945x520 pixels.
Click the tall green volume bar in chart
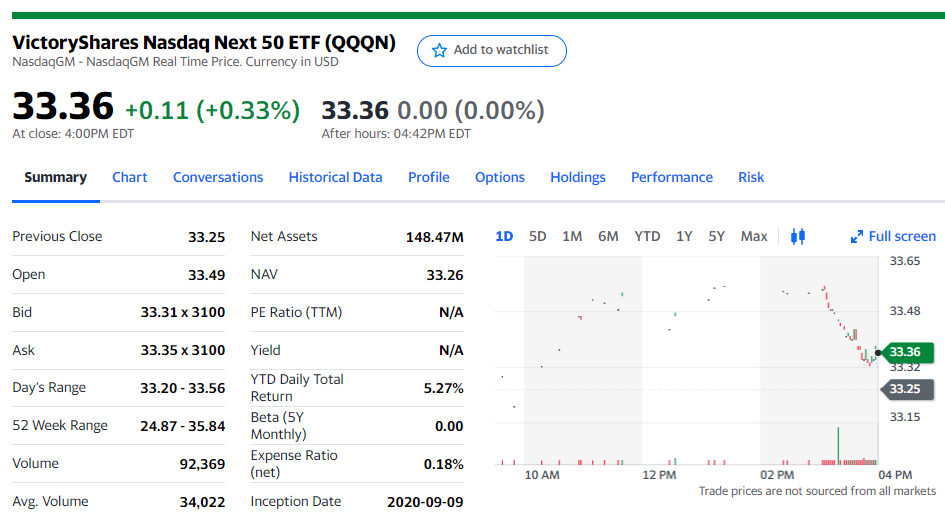coord(838,446)
